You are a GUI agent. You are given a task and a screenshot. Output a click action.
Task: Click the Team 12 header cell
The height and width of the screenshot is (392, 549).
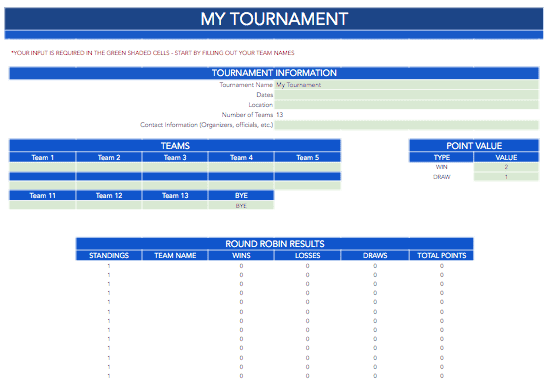pos(109,195)
